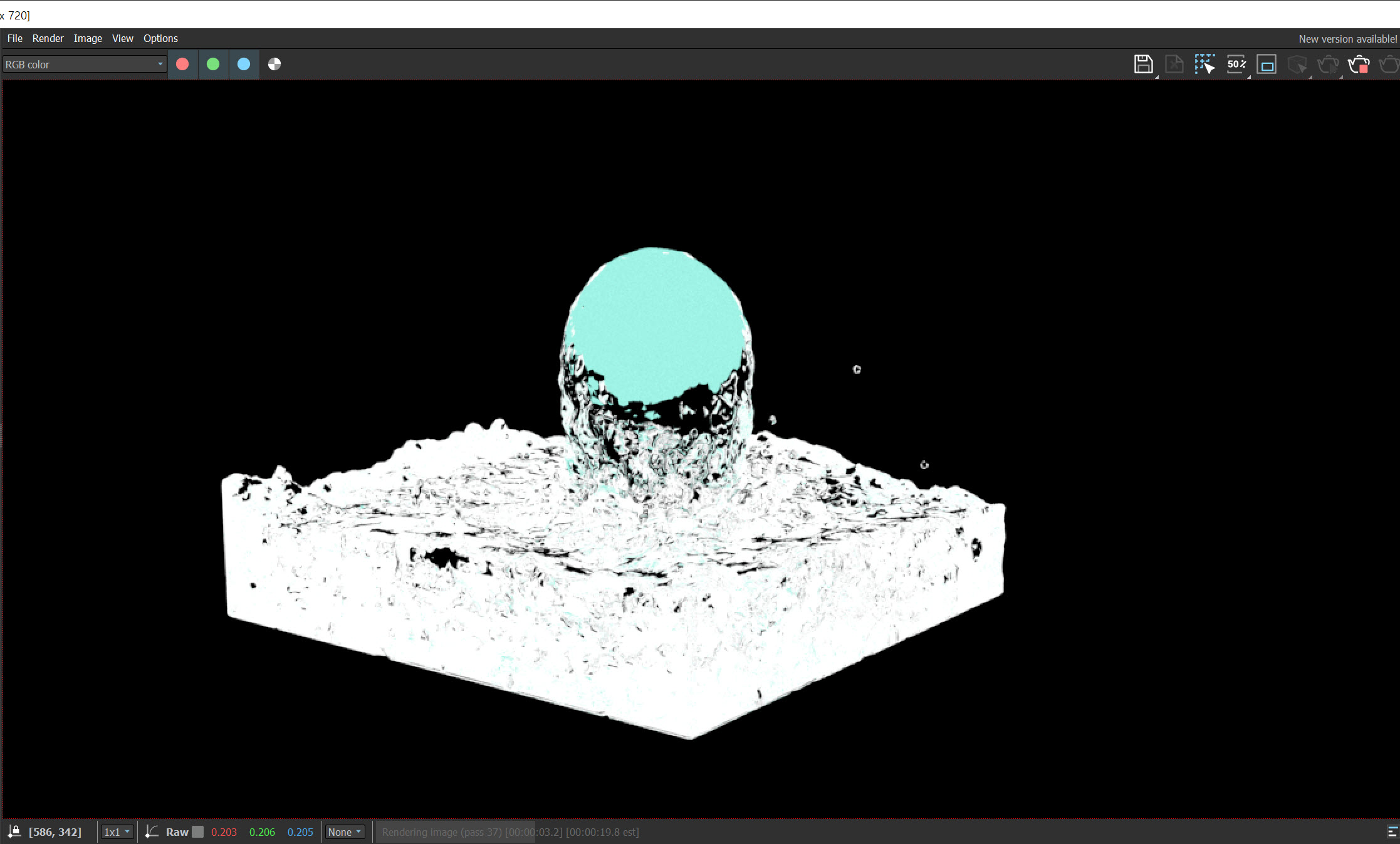
Task: Click the curve display correction icon
Action: tap(151, 831)
